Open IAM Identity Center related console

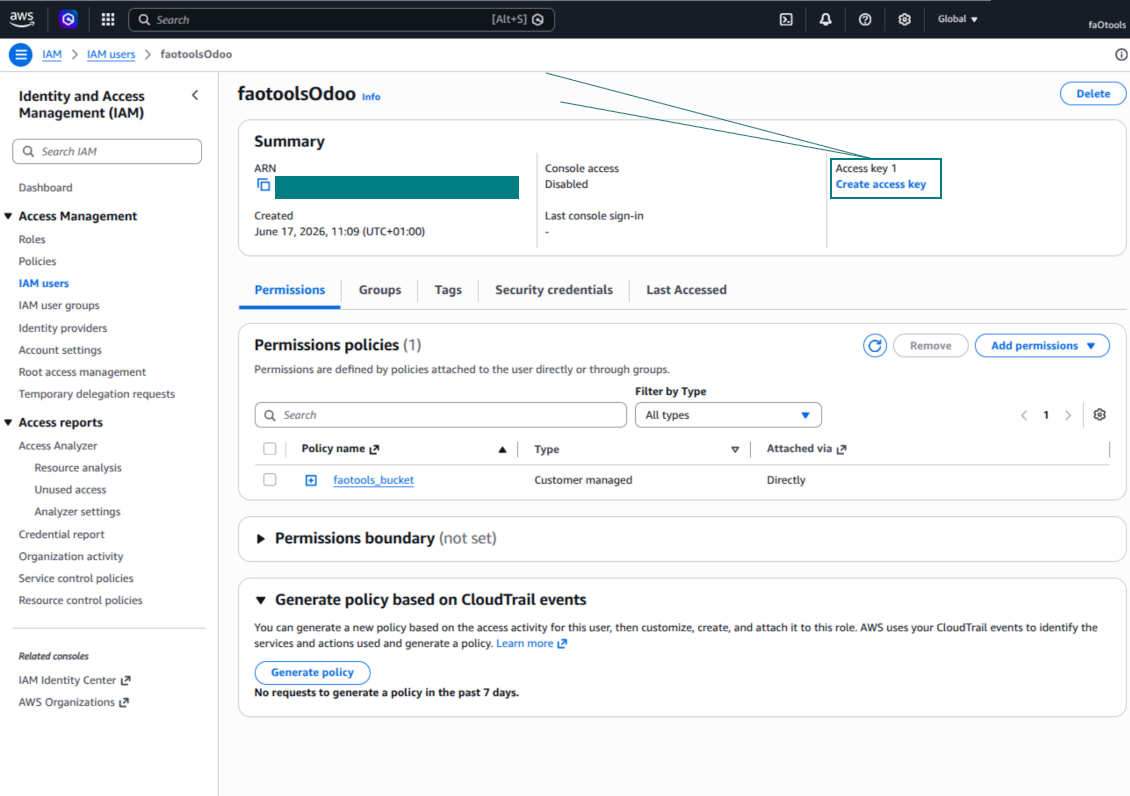(x=74, y=680)
